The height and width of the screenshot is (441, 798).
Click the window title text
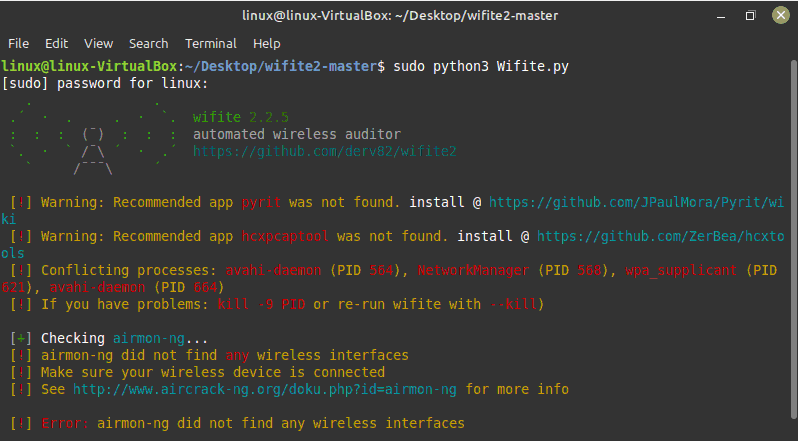point(400,16)
